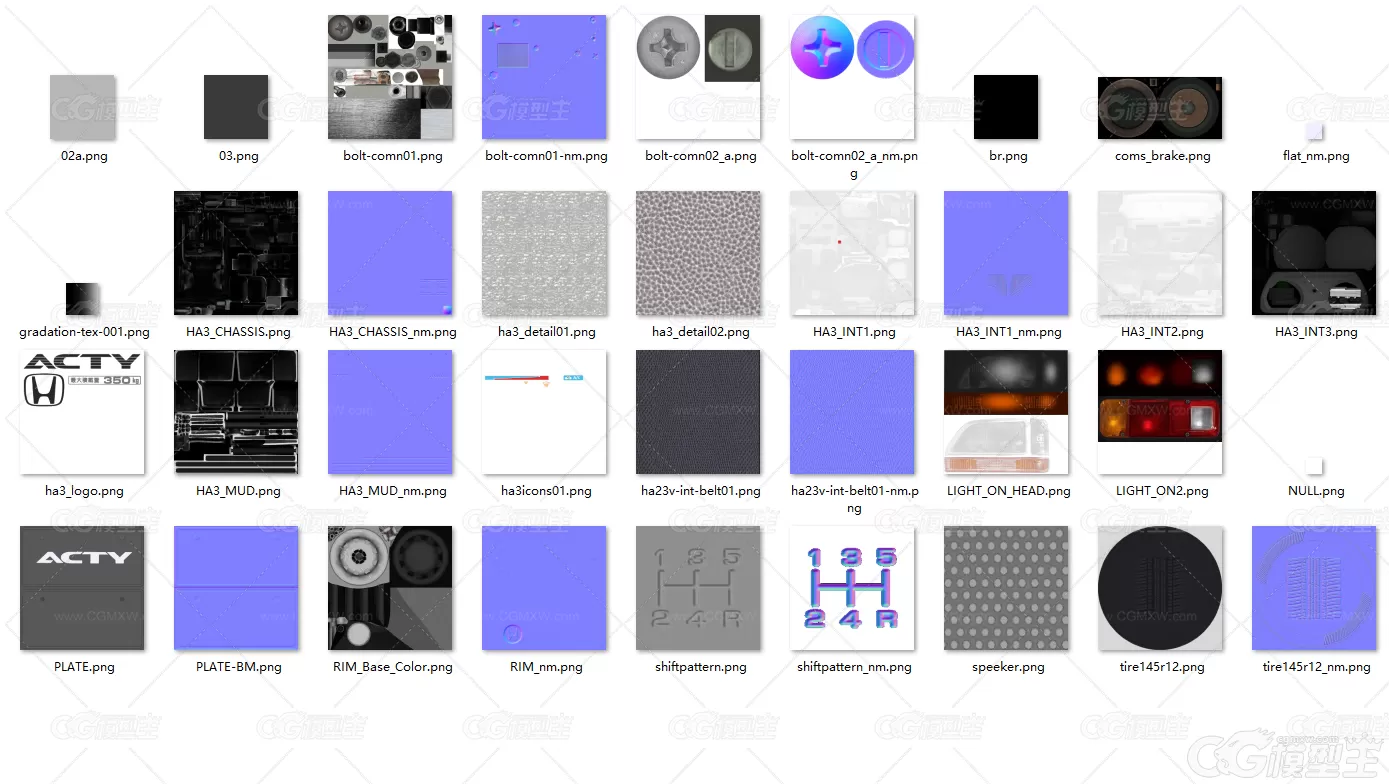
Task: Select the HA3_CHASSIS.png thumbnail
Action: pos(236,253)
